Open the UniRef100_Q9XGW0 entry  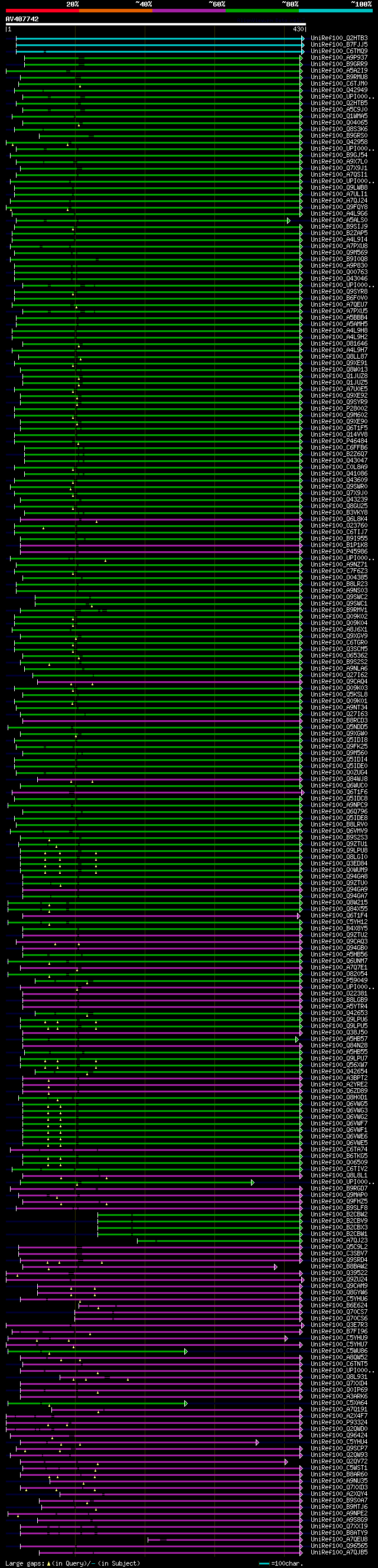click(339, 733)
